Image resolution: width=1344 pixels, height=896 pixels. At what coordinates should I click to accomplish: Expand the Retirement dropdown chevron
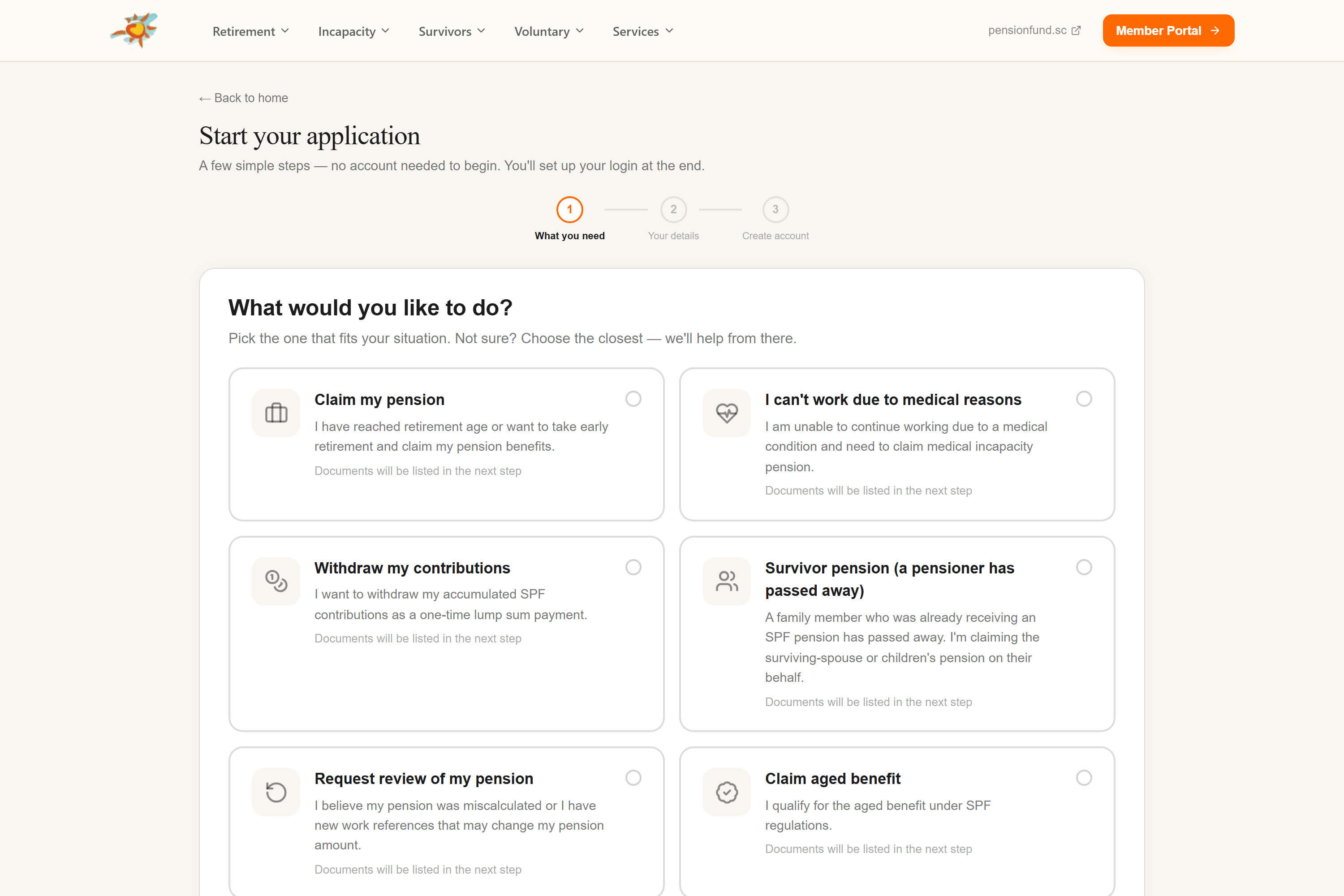[x=284, y=31]
